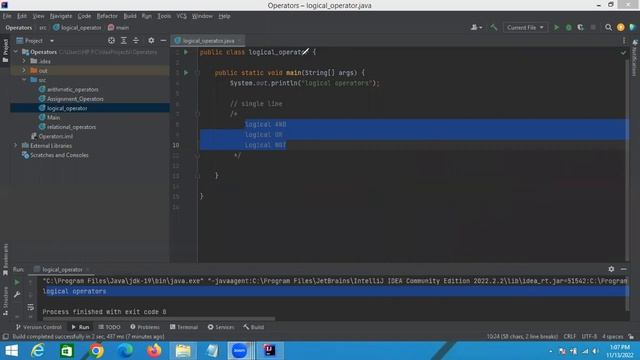Expand the out folder

point(24,70)
